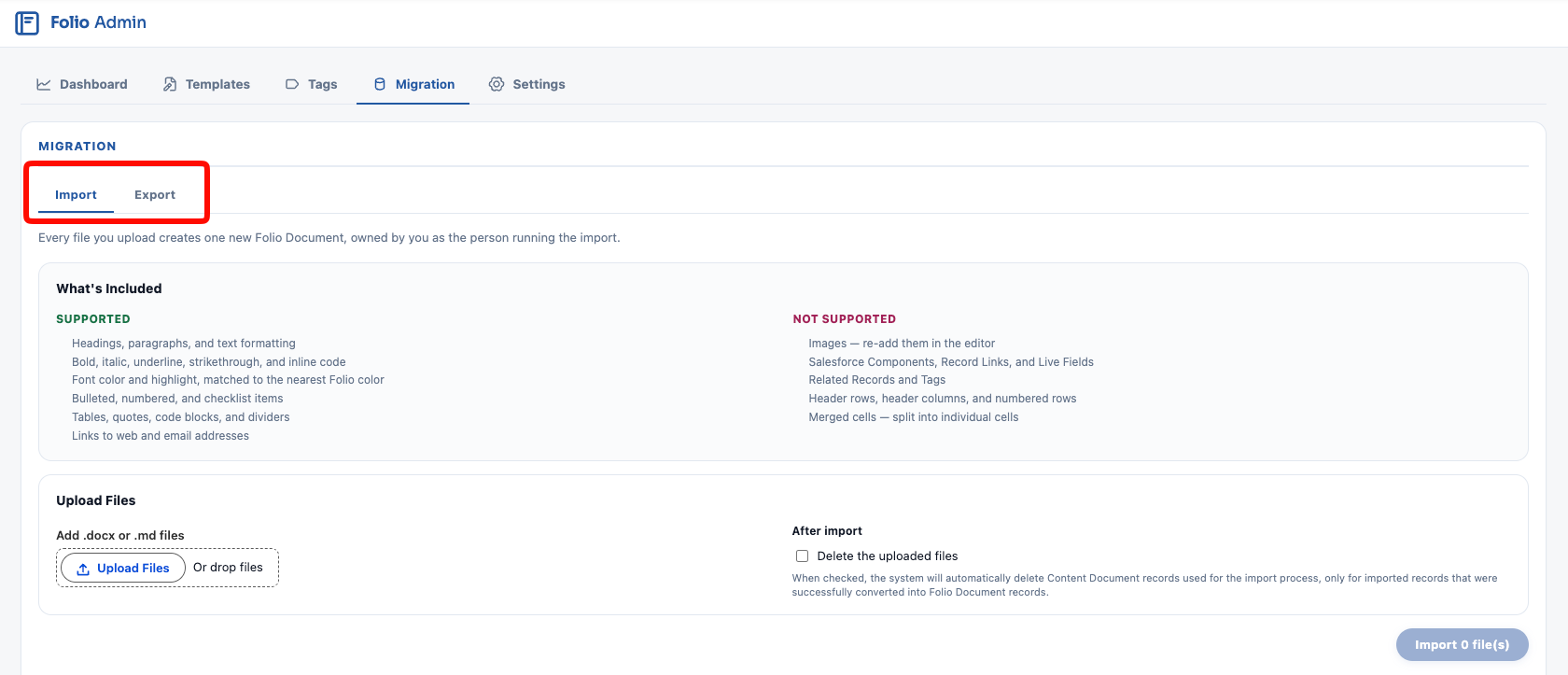
Task: Click the Upload Files button
Action: [x=123, y=568]
